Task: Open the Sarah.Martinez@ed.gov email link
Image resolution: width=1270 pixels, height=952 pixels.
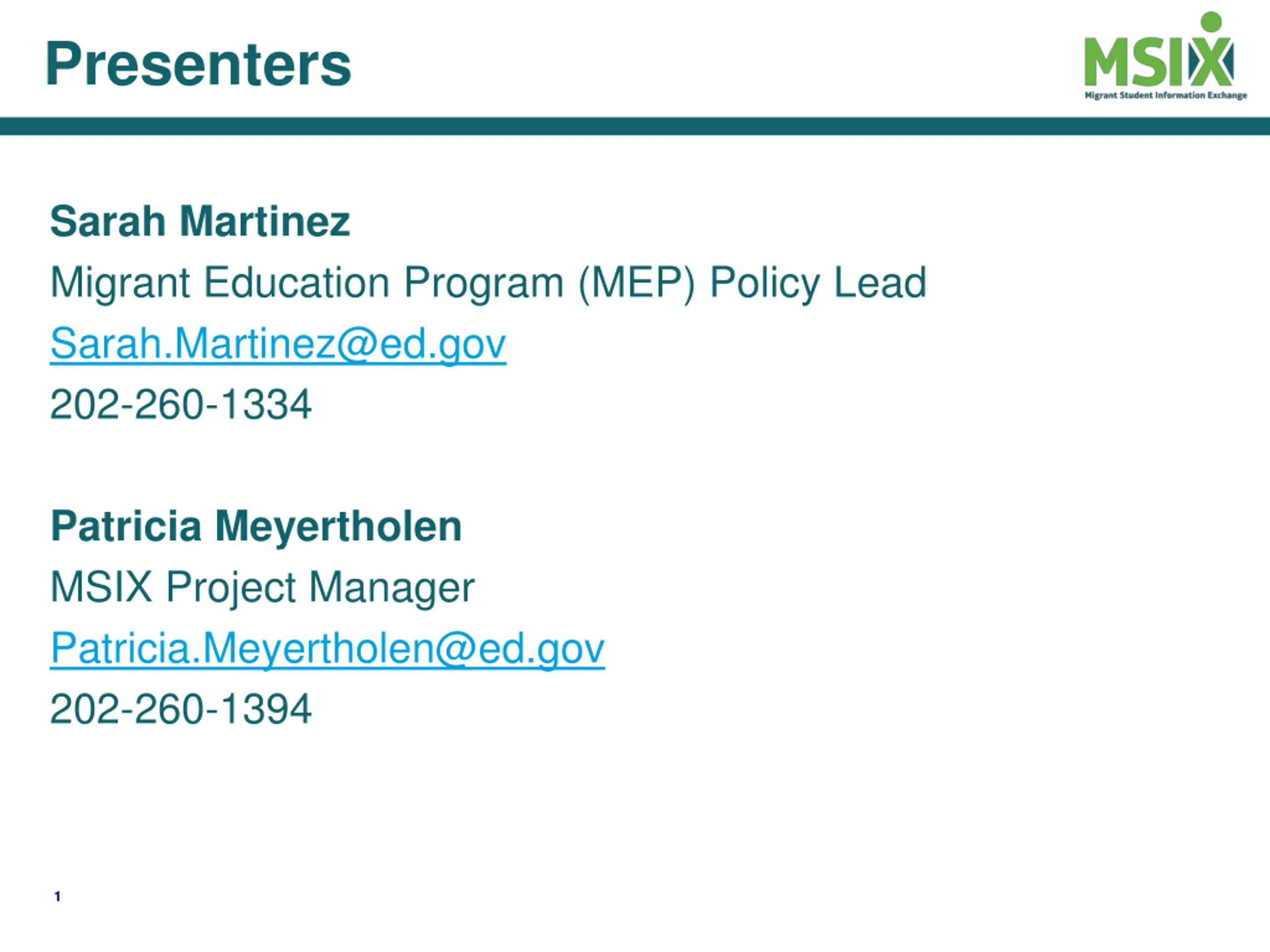Action: pos(278,344)
